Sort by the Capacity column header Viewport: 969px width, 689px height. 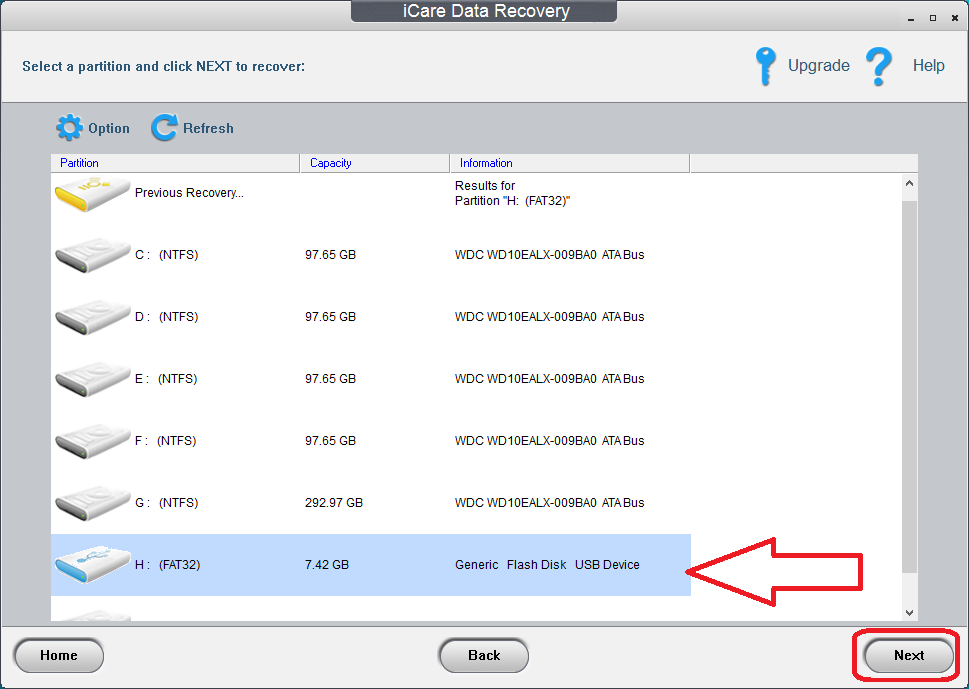(330, 163)
